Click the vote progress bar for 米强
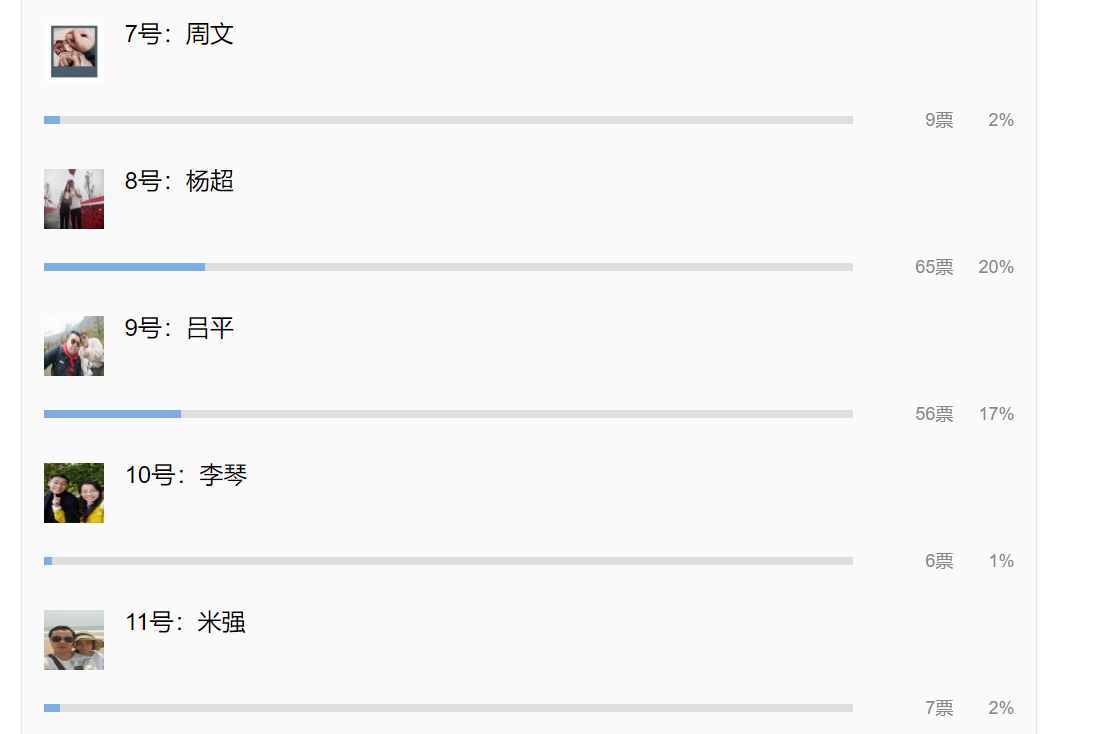This screenshot has height=734, width=1095. (x=448, y=708)
